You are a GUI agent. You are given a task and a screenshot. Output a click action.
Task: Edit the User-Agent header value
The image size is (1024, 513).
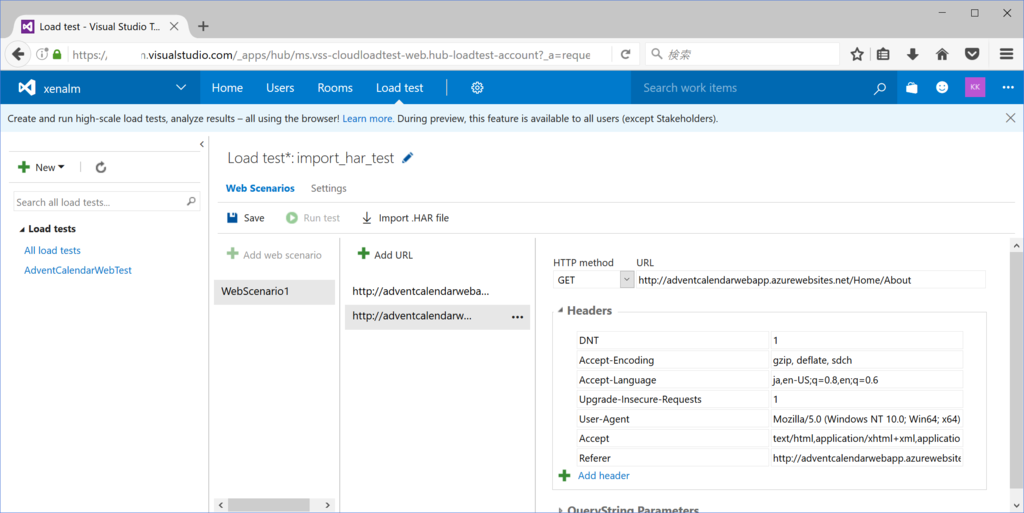coord(866,418)
